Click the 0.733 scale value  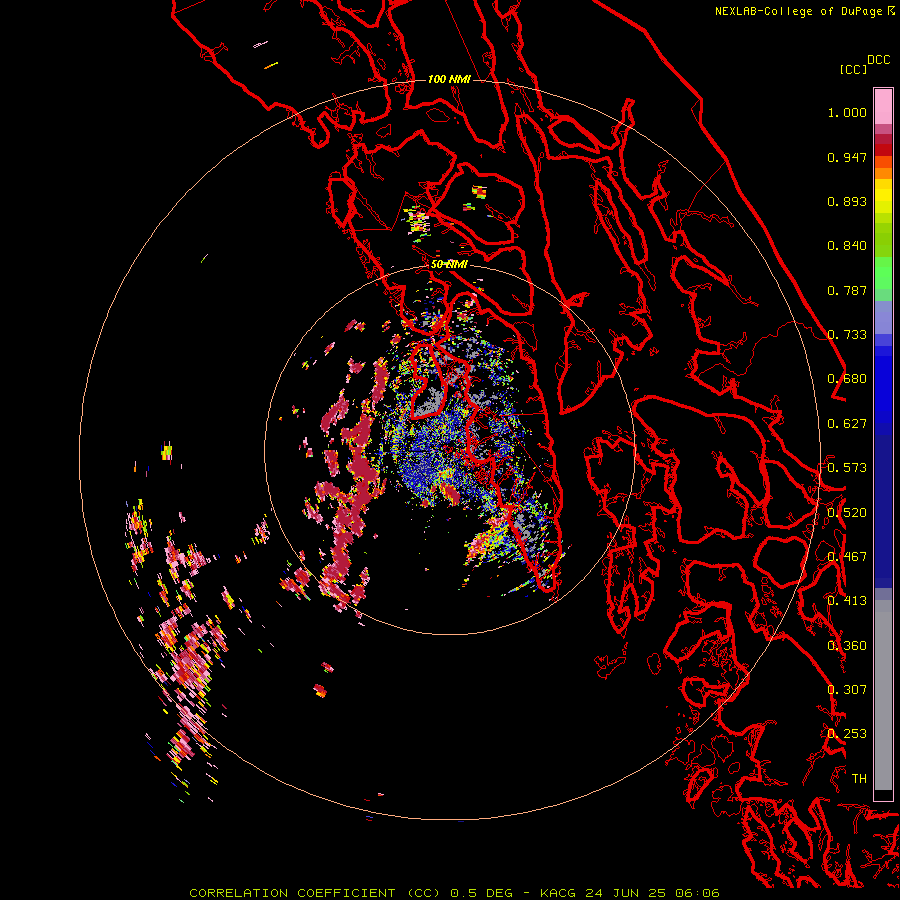pos(847,335)
